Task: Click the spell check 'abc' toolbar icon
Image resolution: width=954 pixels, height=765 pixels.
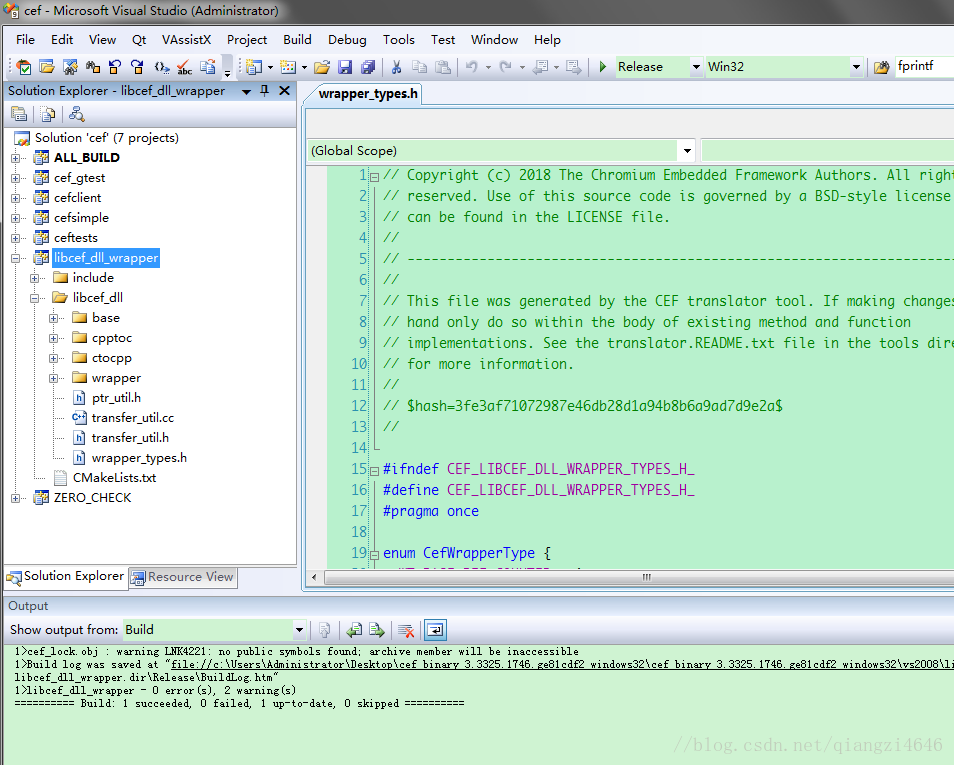Action: click(x=184, y=67)
